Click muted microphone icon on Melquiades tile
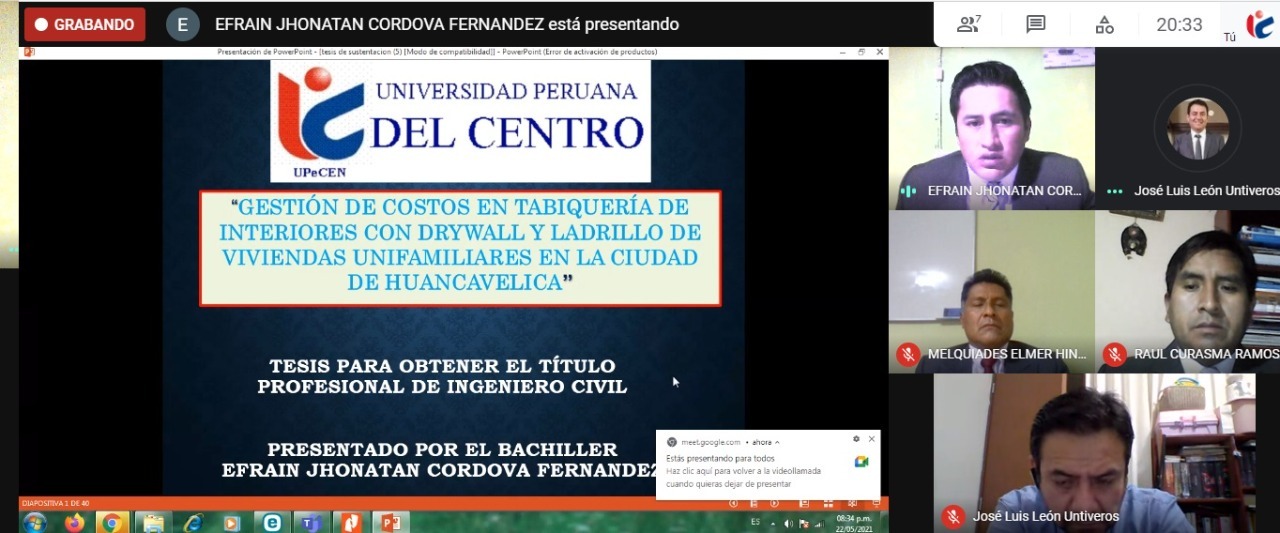The width and height of the screenshot is (1280, 533). click(x=908, y=354)
